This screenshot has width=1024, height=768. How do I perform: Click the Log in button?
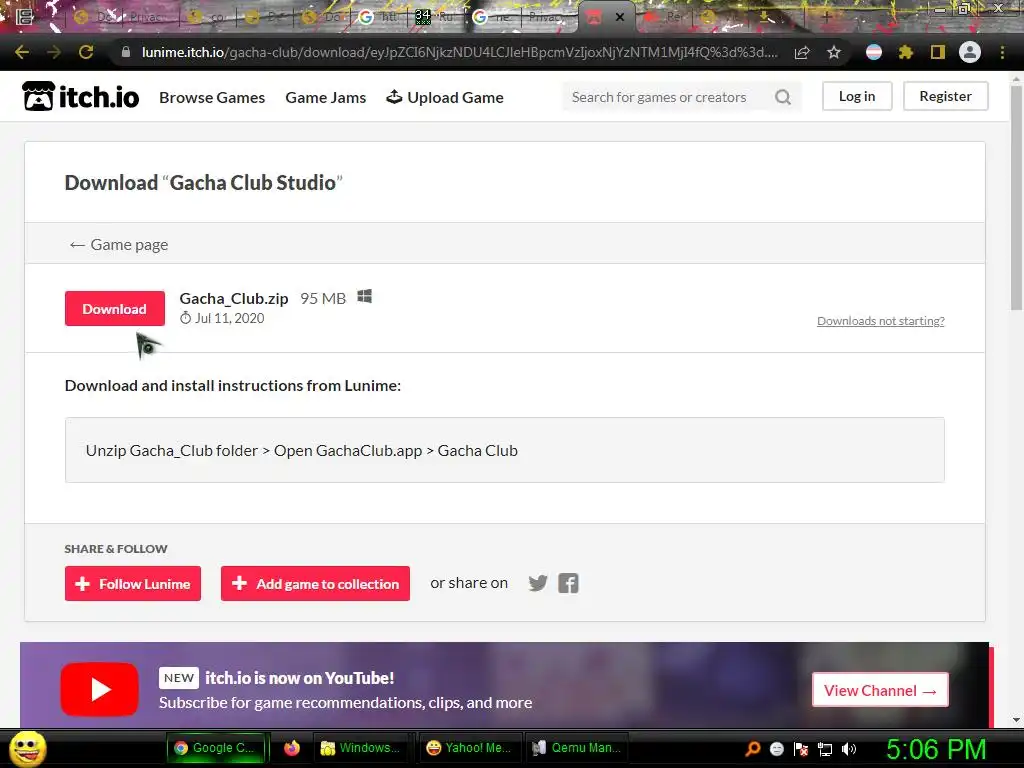click(x=857, y=96)
